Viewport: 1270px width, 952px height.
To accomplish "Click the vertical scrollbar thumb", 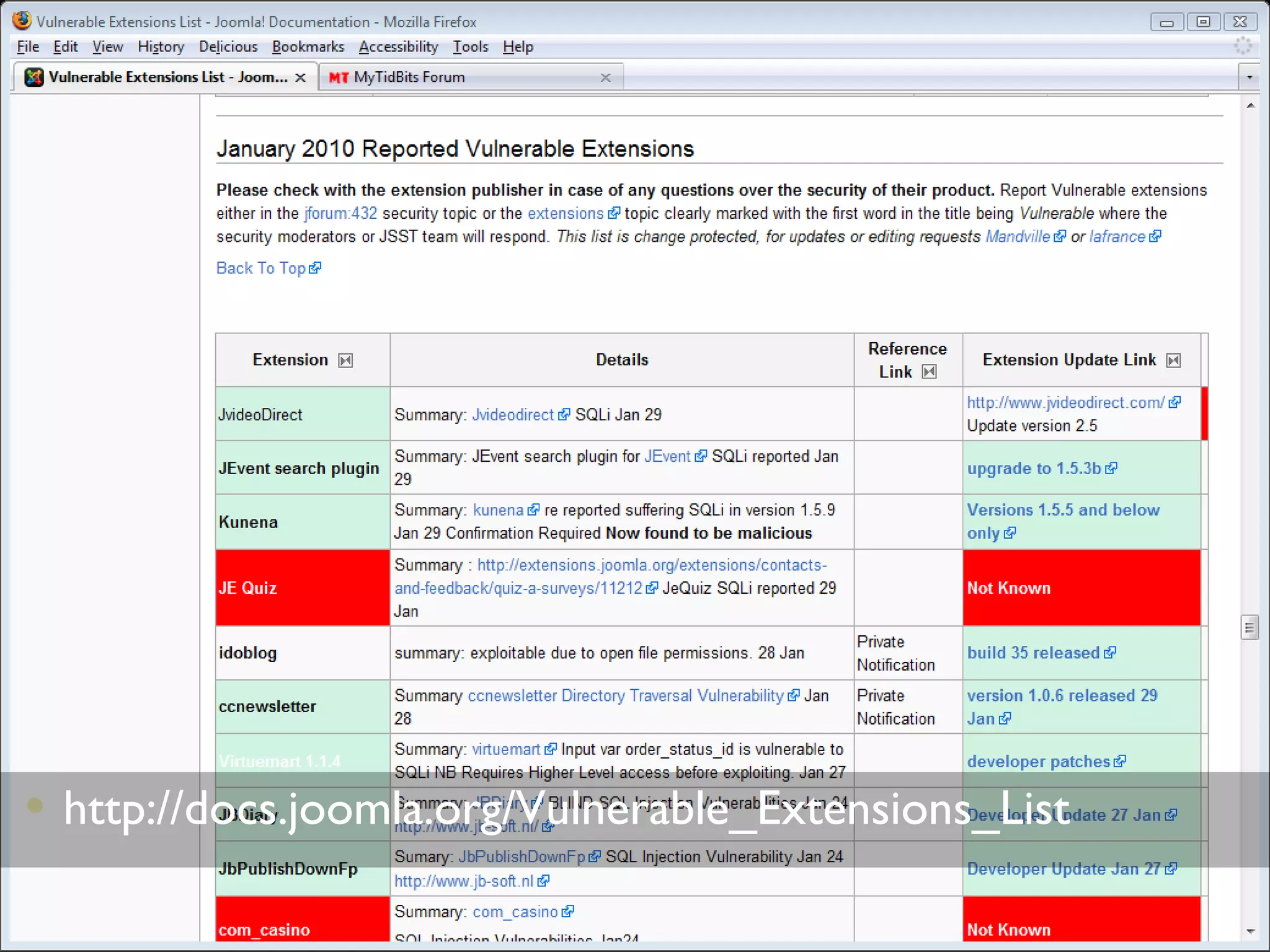I will pos(1250,627).
